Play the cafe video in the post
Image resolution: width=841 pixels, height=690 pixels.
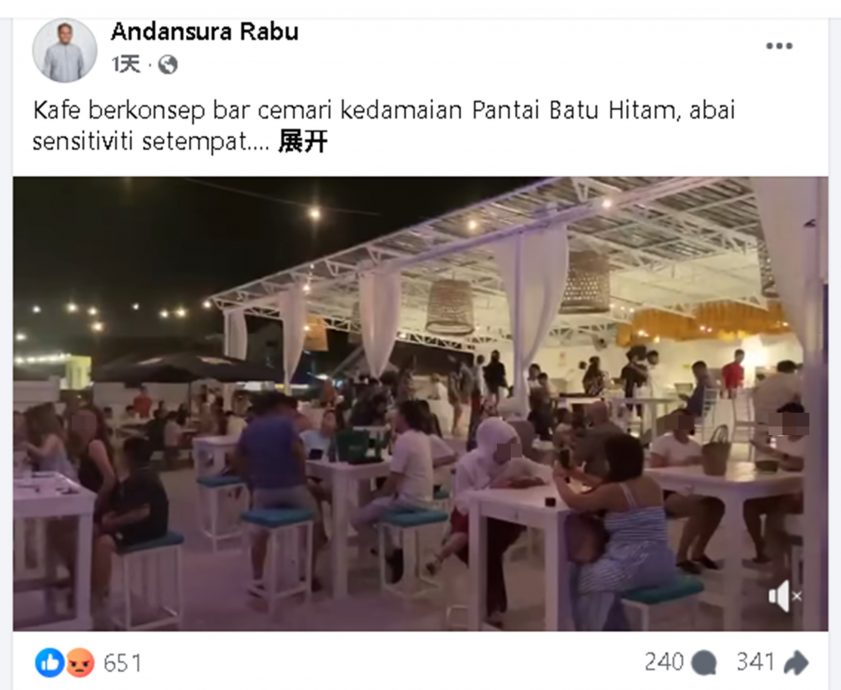pos(420,403)
